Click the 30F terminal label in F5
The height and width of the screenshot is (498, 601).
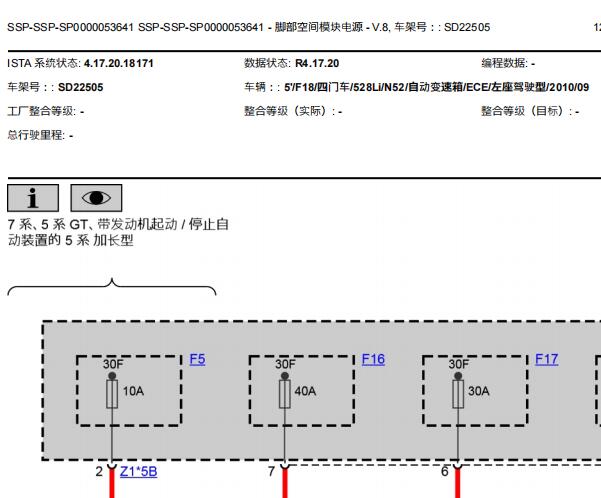[113, 364]
